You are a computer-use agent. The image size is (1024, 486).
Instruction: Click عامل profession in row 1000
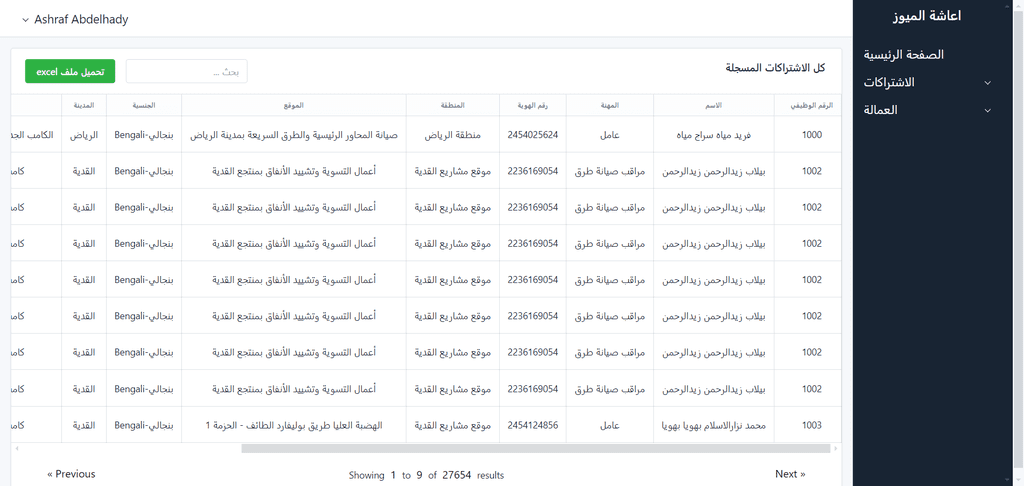tap(610, 135)
